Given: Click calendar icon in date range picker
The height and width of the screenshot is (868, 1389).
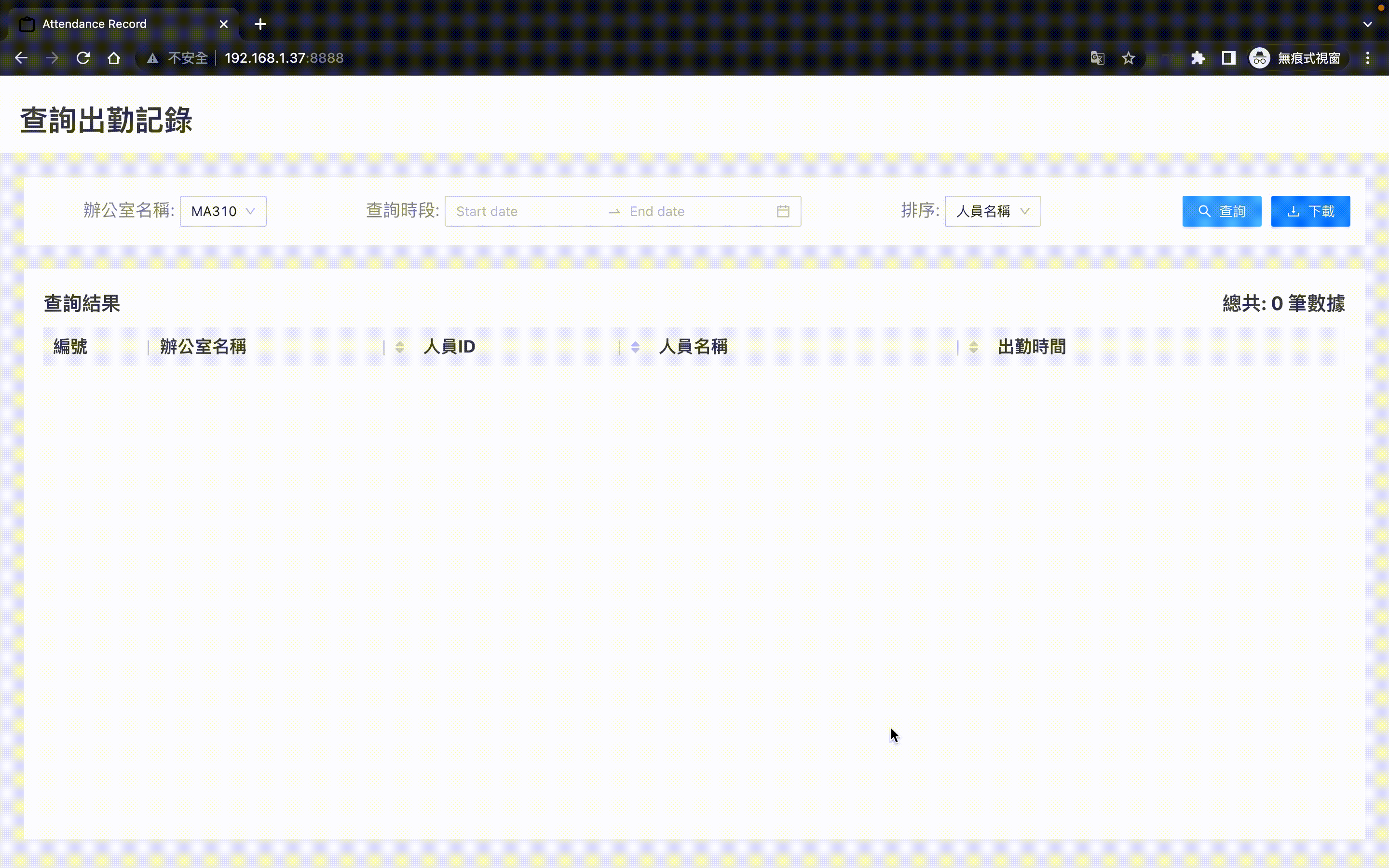Looking at the screenshot, I should (x=783, y=211).
